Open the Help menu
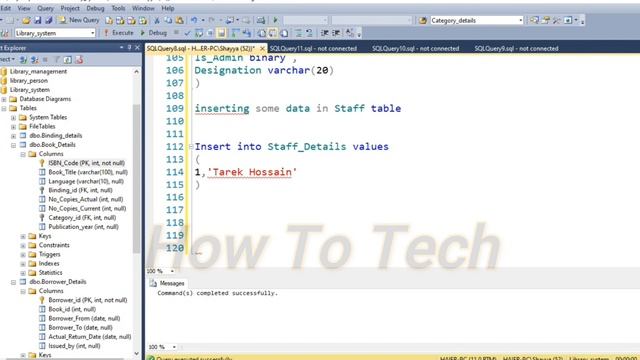 click(x=168, y=8)
